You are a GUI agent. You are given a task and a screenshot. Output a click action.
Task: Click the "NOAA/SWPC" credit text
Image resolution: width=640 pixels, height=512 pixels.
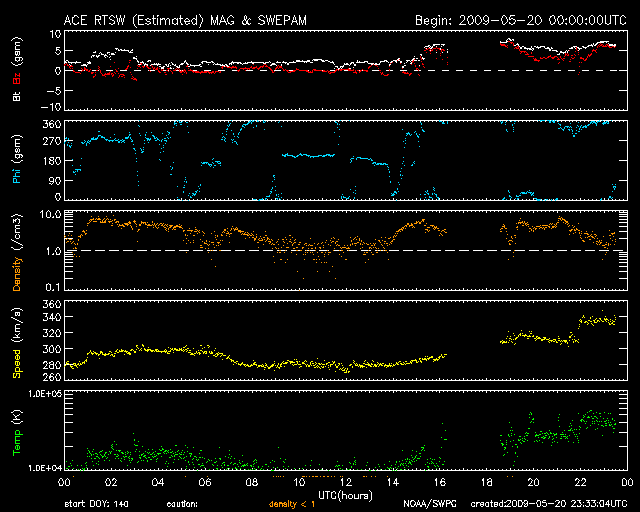point(430,504)
